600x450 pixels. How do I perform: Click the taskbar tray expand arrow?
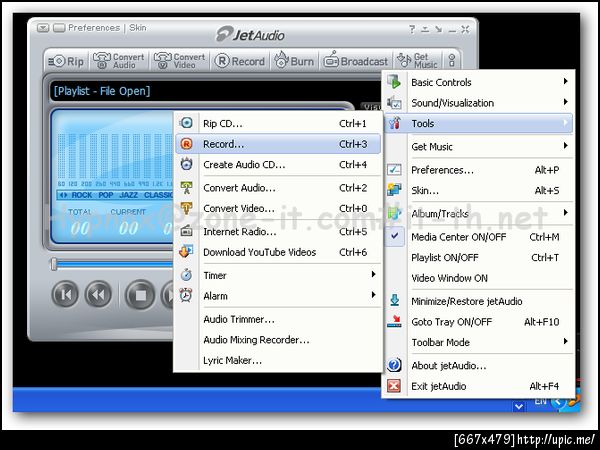[519, 406]
